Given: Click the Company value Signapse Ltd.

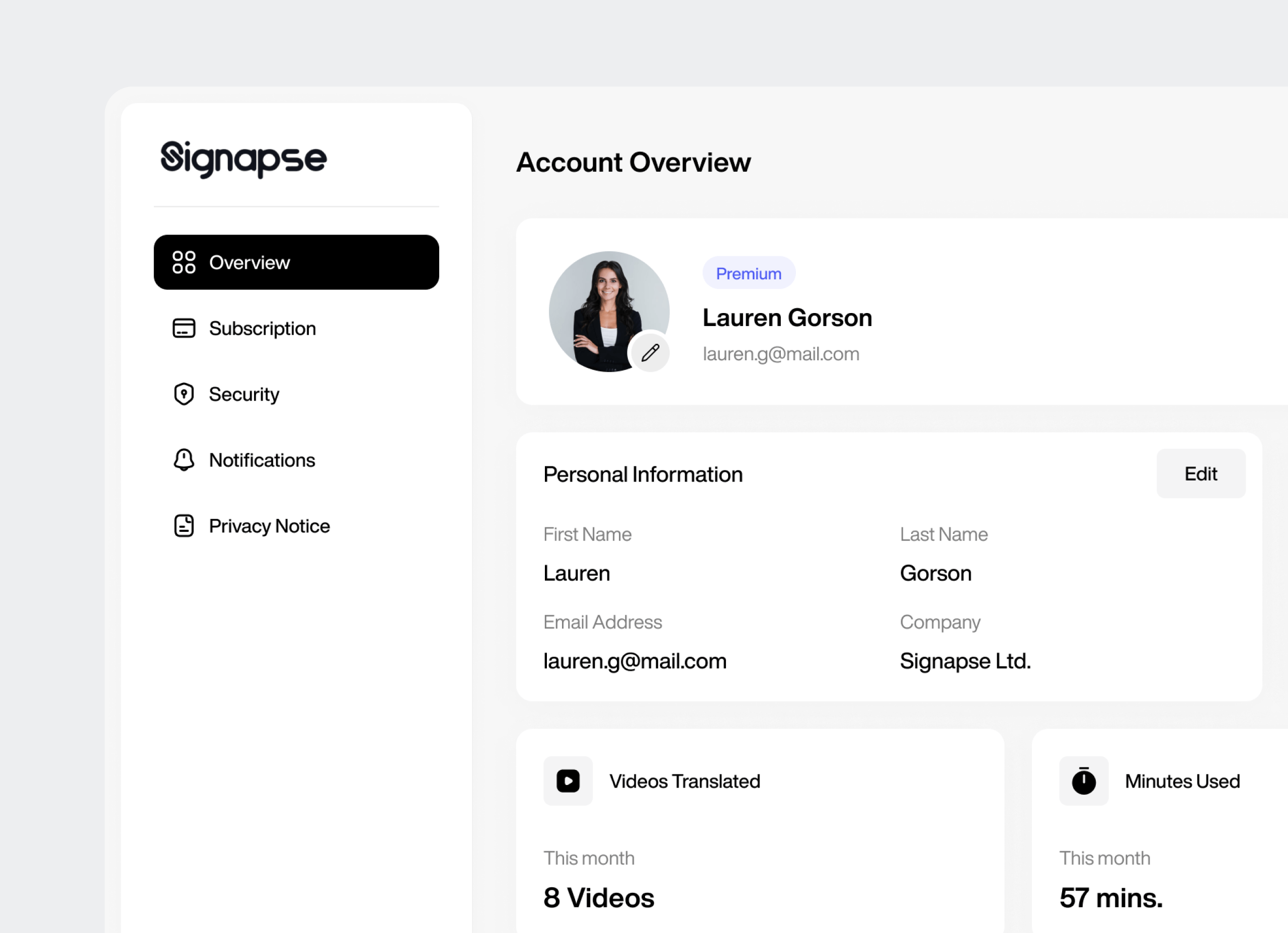Looking at the screenshot, I should (965, 662).
